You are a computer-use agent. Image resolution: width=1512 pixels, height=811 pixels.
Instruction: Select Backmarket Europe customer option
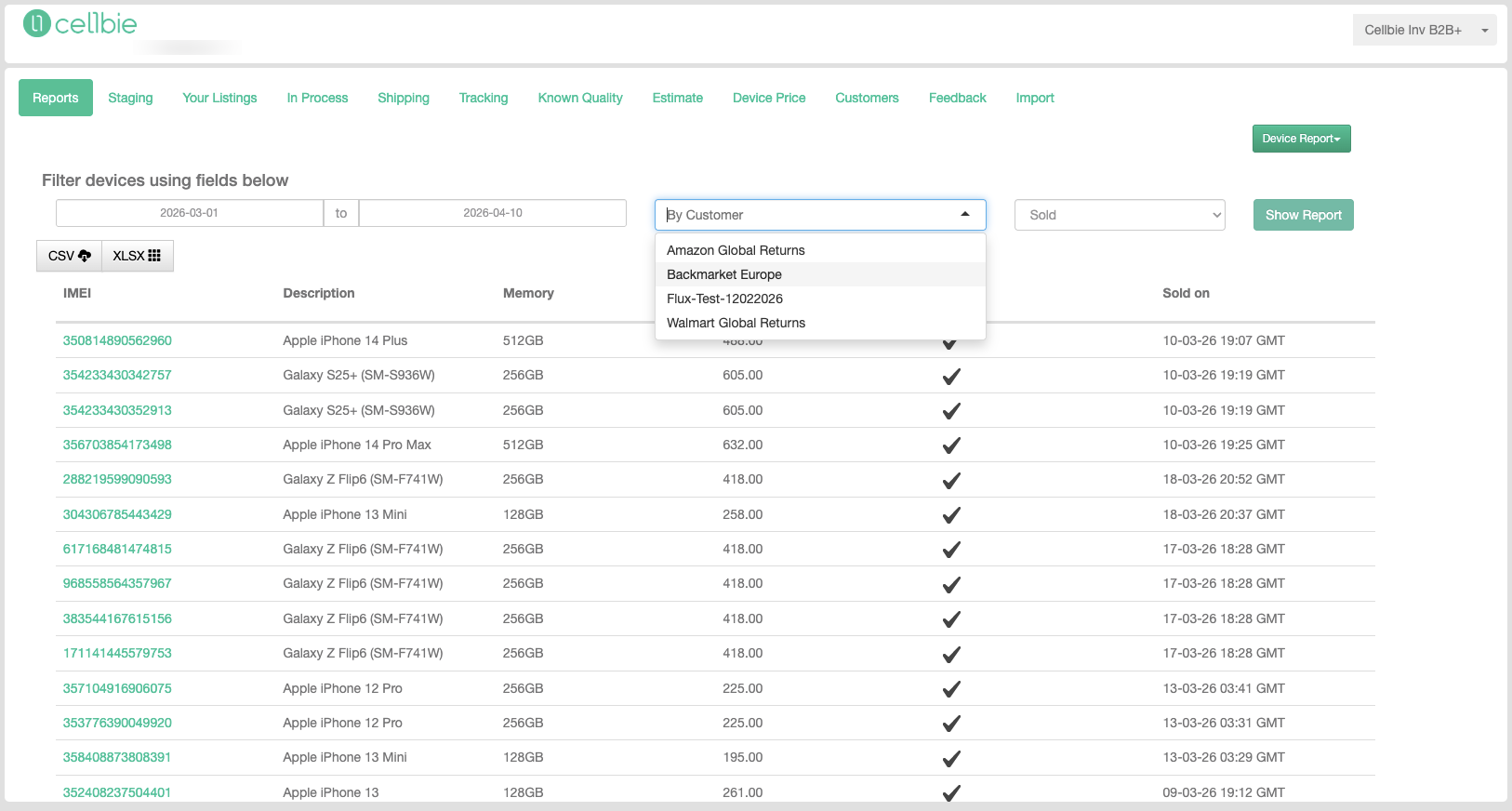pyautogui.click(x=820, y=274)
